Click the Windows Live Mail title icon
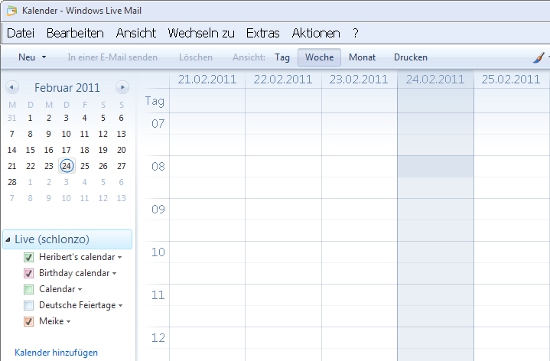550x361 pixels. 12,11
